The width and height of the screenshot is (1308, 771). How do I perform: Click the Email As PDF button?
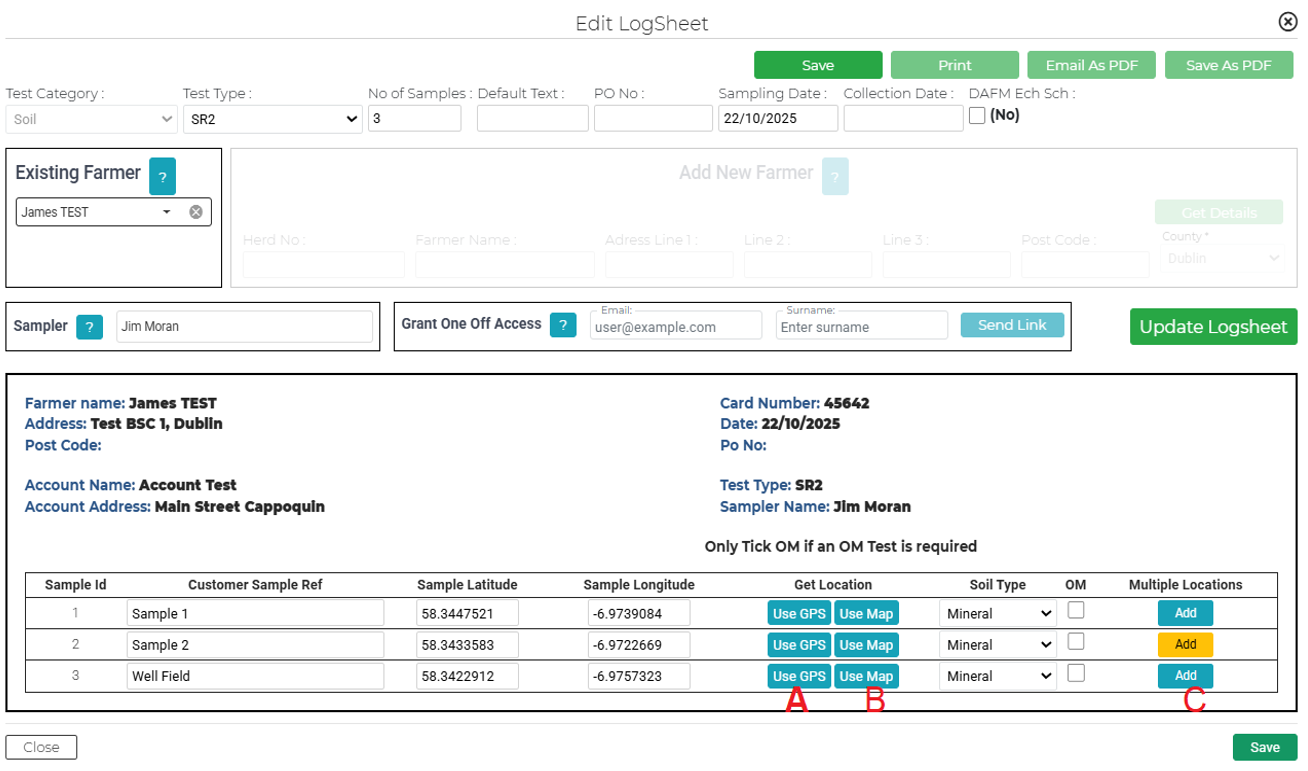click(1091, 65)
